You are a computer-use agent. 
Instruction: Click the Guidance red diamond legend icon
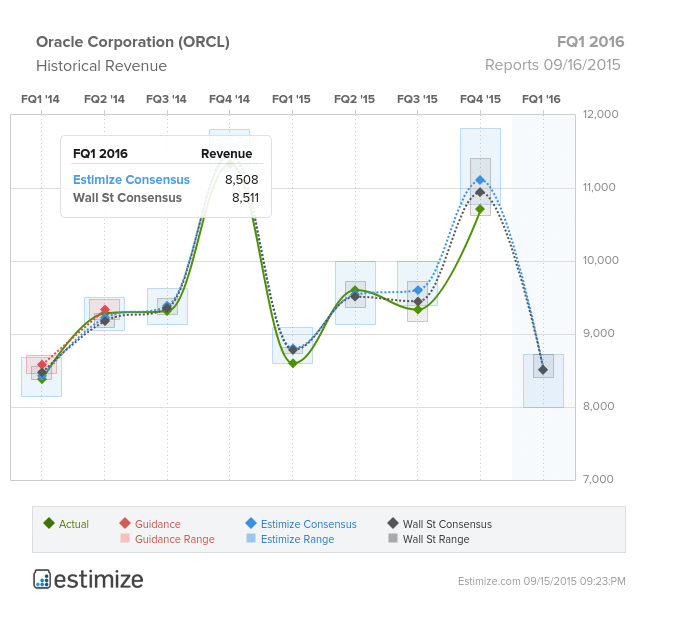coord(125,523)
